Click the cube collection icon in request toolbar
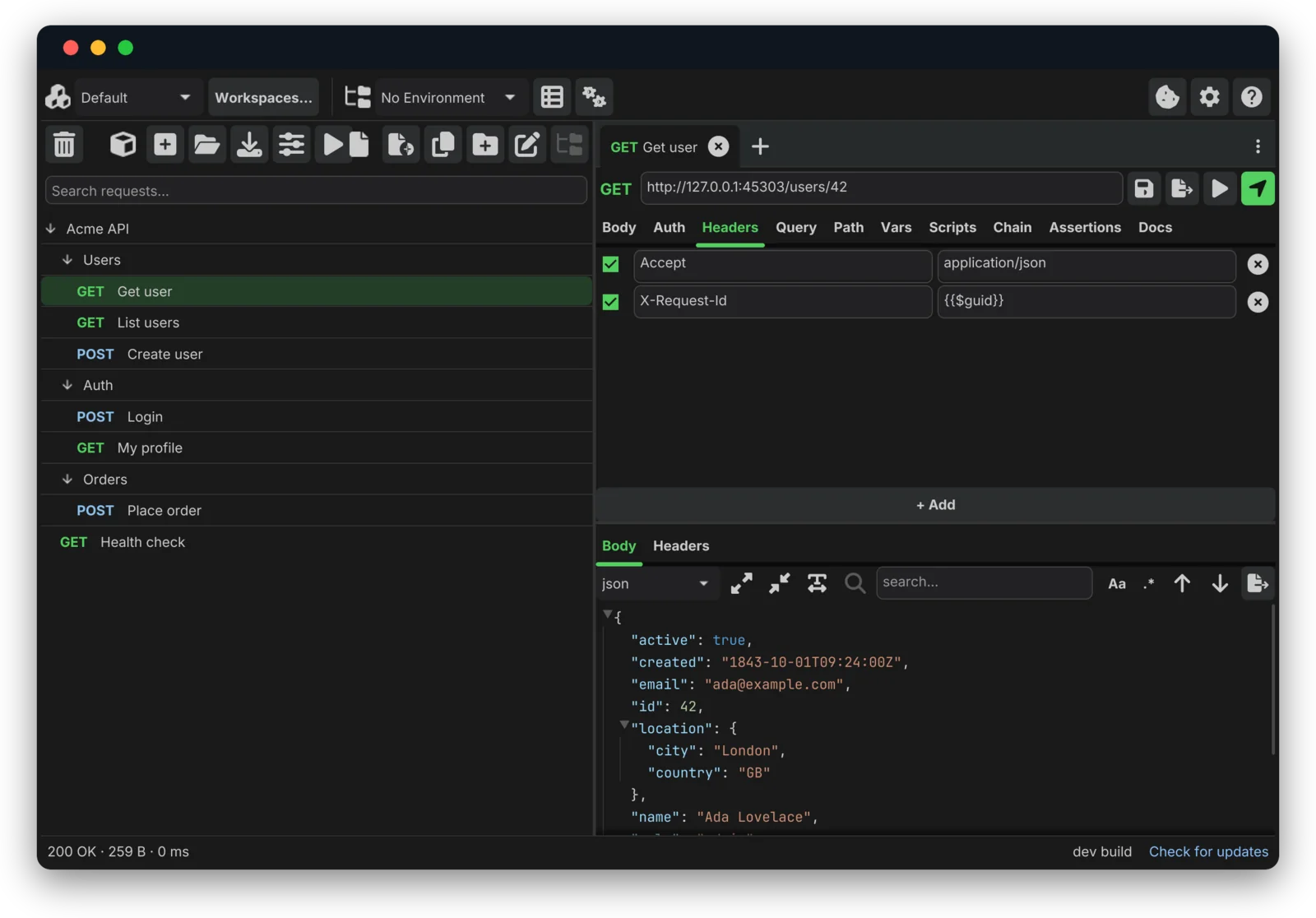 point(123,145)
